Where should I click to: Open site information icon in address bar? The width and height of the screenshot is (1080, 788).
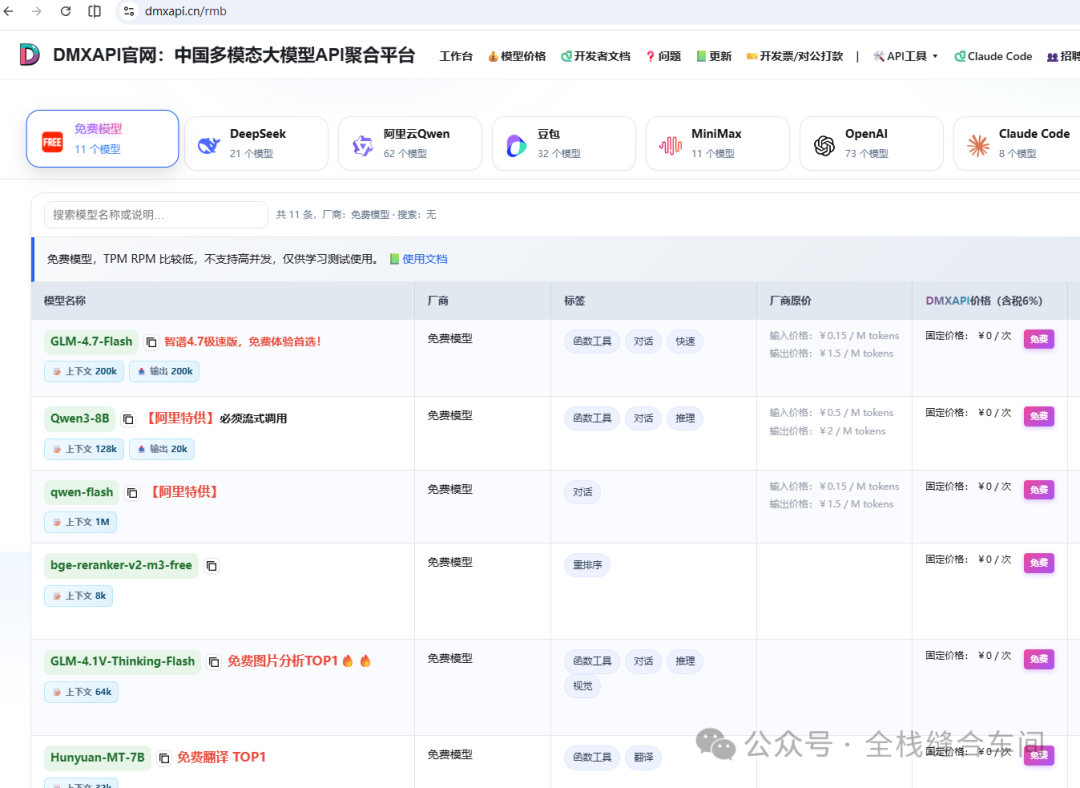[128, 11]
